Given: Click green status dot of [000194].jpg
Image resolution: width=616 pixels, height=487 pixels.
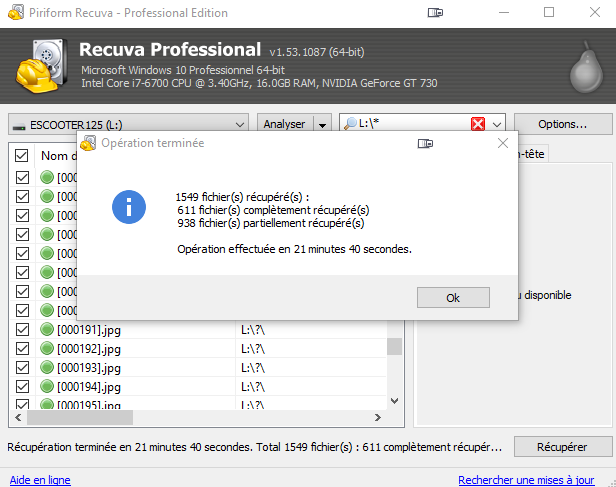Looking at the screenshot, I should (x=47, y=386).
